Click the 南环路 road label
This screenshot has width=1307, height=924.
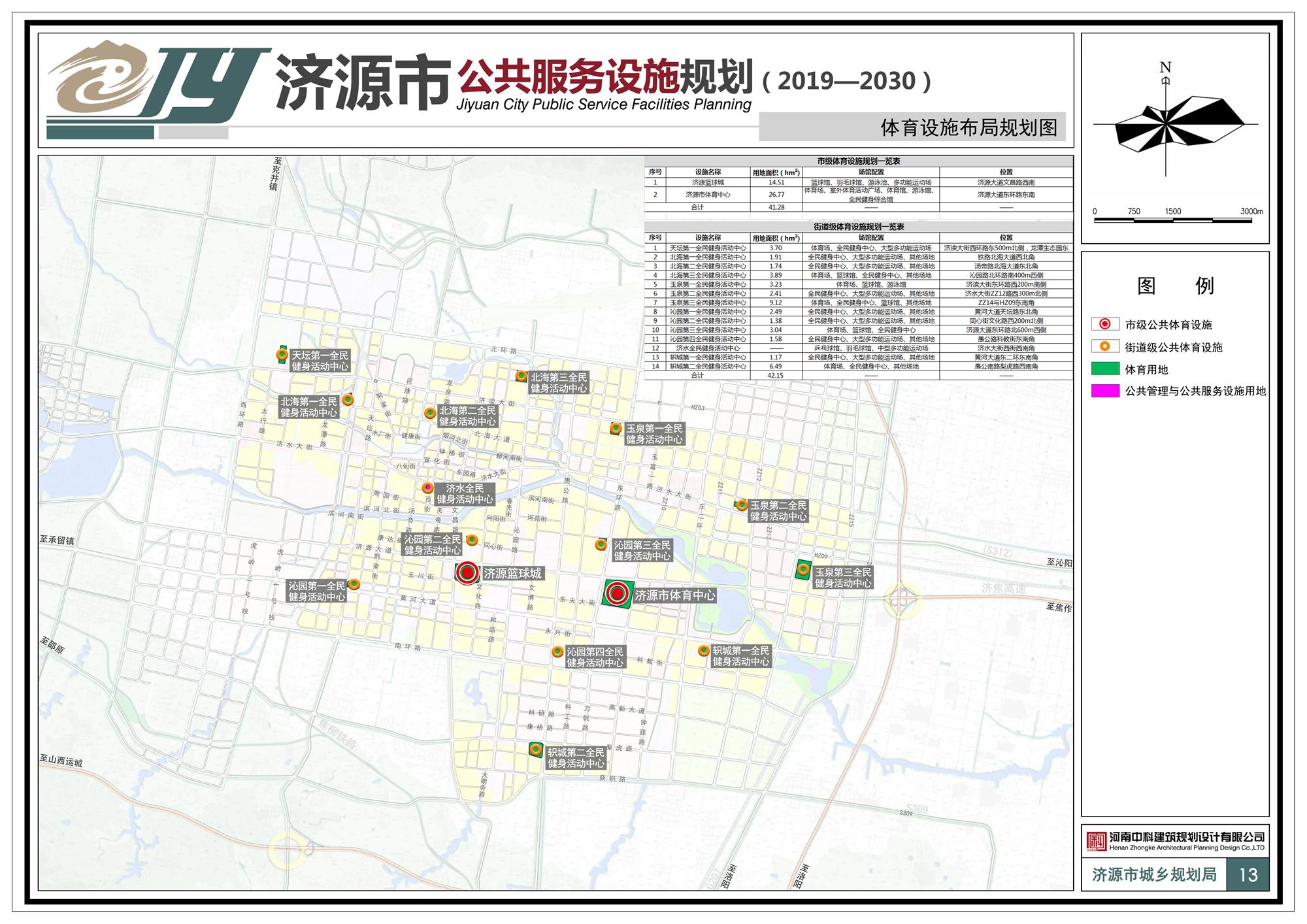408,647
